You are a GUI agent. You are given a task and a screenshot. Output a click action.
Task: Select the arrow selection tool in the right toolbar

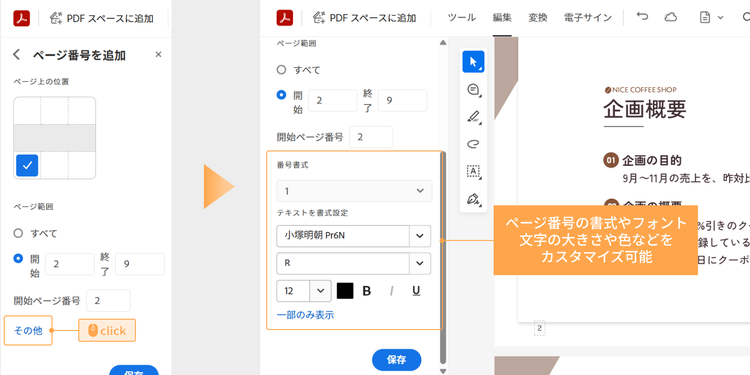pos(473,62)
